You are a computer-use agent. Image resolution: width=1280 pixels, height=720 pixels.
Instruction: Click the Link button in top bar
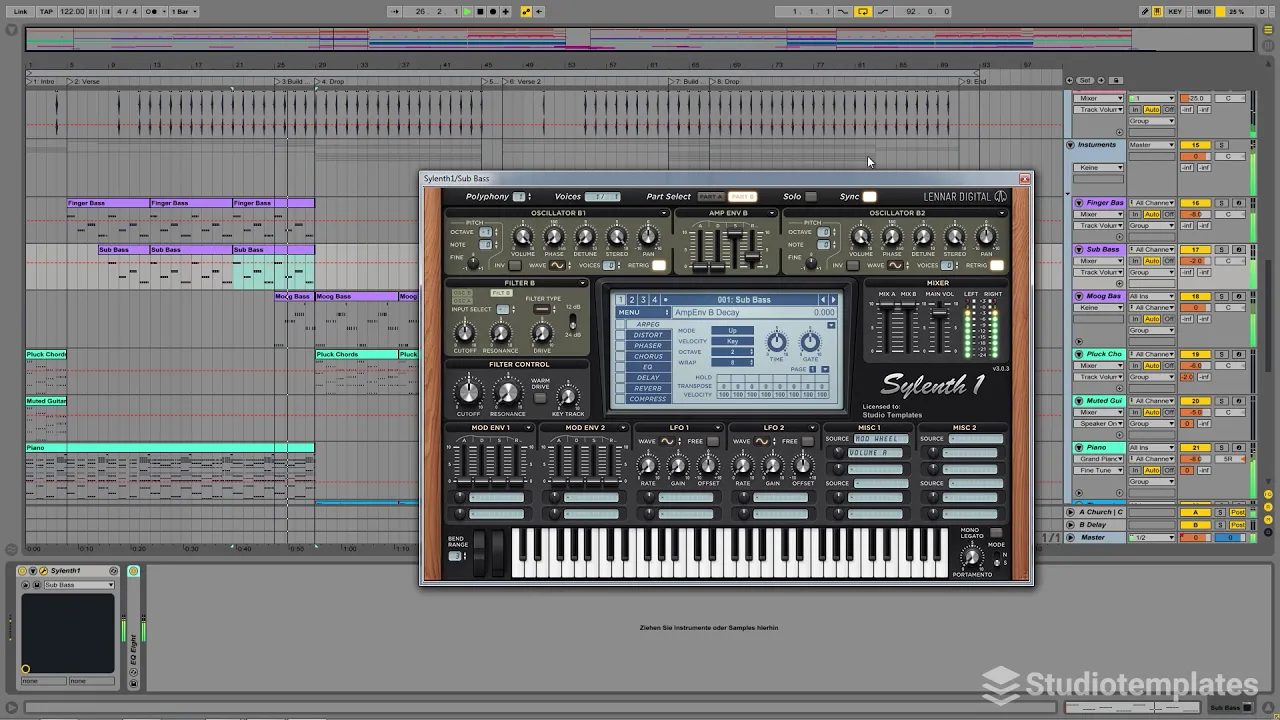pyautogui.click(x=21, y=12)
